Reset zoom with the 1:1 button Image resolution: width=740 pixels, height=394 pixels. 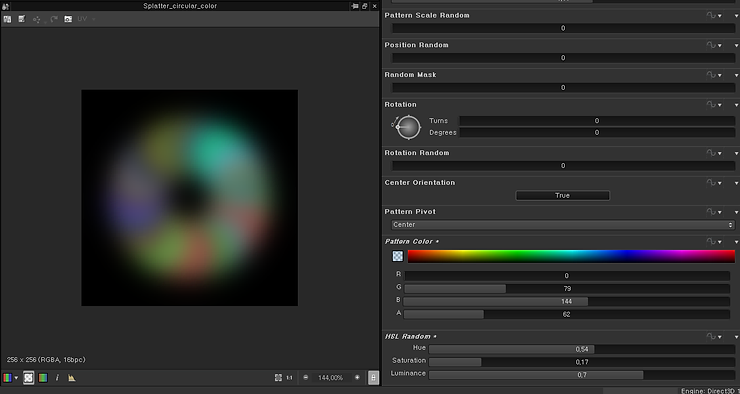pos(289,377)
